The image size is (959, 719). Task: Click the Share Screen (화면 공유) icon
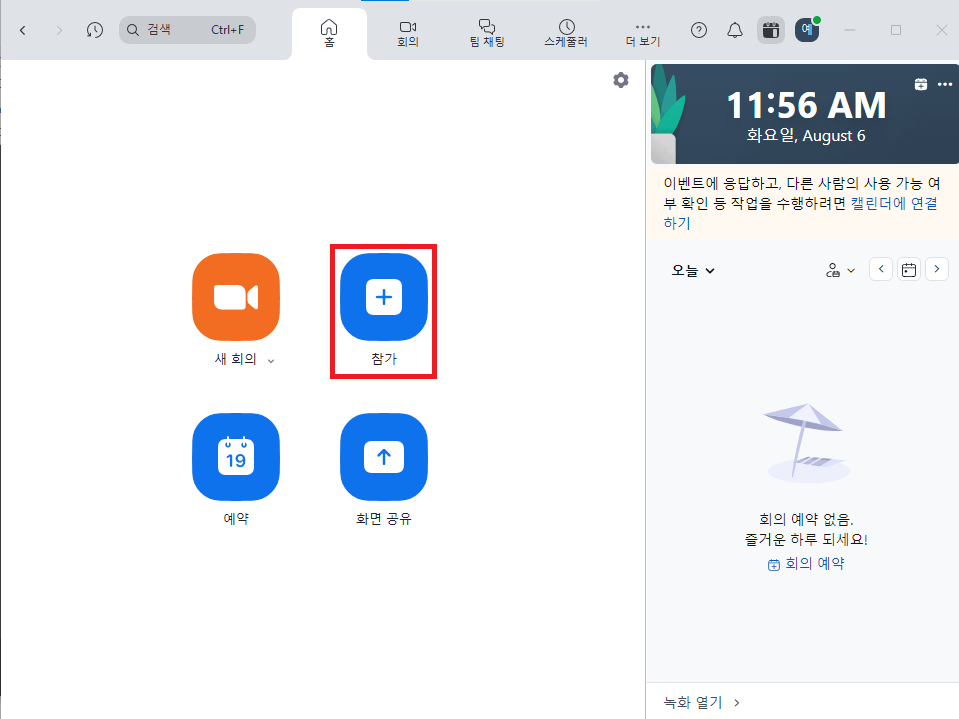pos(383,457)
